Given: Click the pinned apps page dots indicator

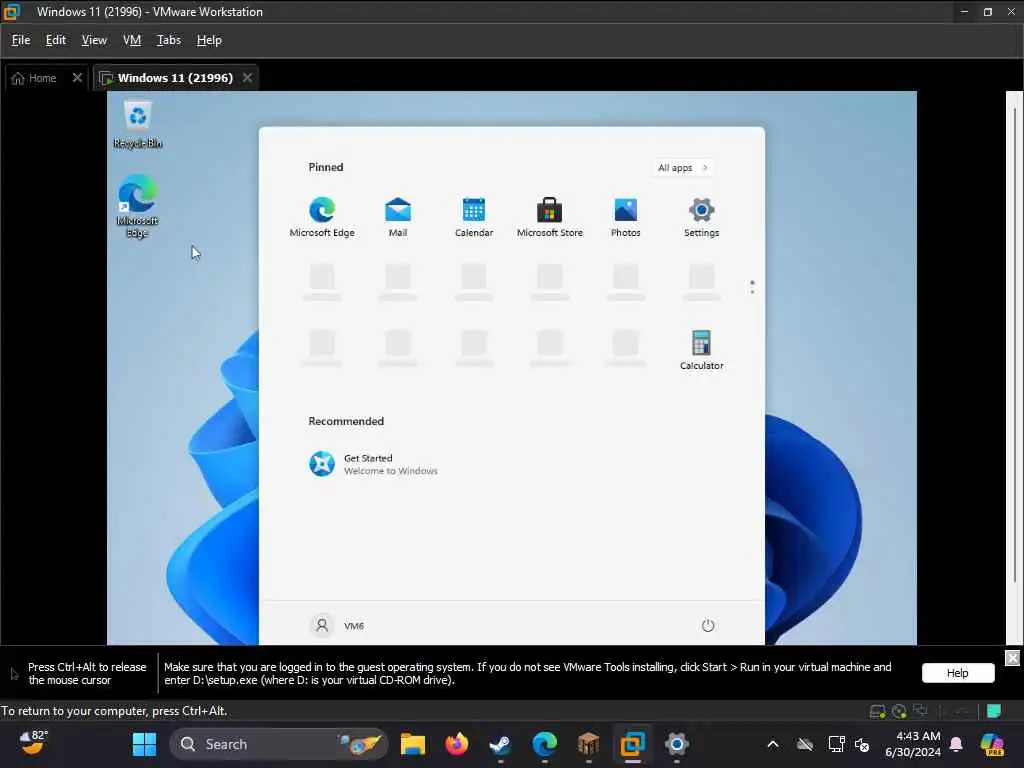Looking at the screenshot, I should pyautogui.click(x=752, y=287).
